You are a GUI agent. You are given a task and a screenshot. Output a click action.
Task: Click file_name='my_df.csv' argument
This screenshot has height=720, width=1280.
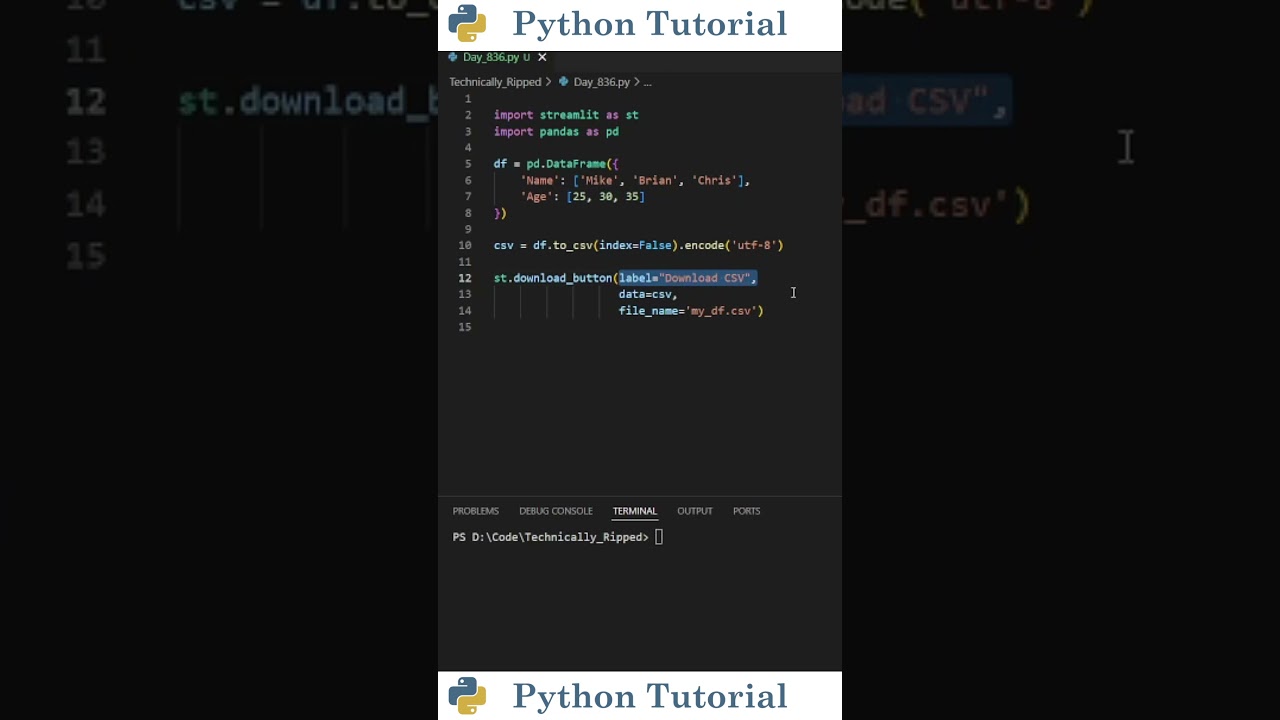690,311
